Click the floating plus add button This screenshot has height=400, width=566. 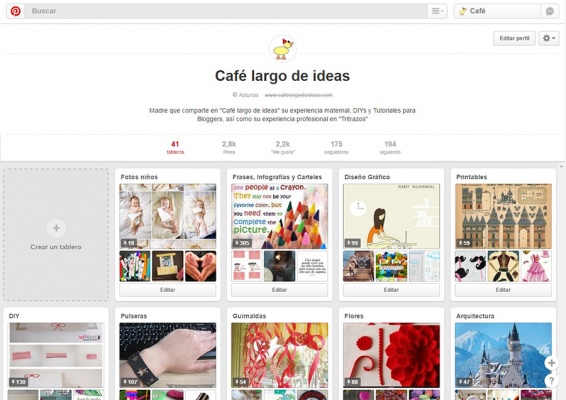pos(551,363)
